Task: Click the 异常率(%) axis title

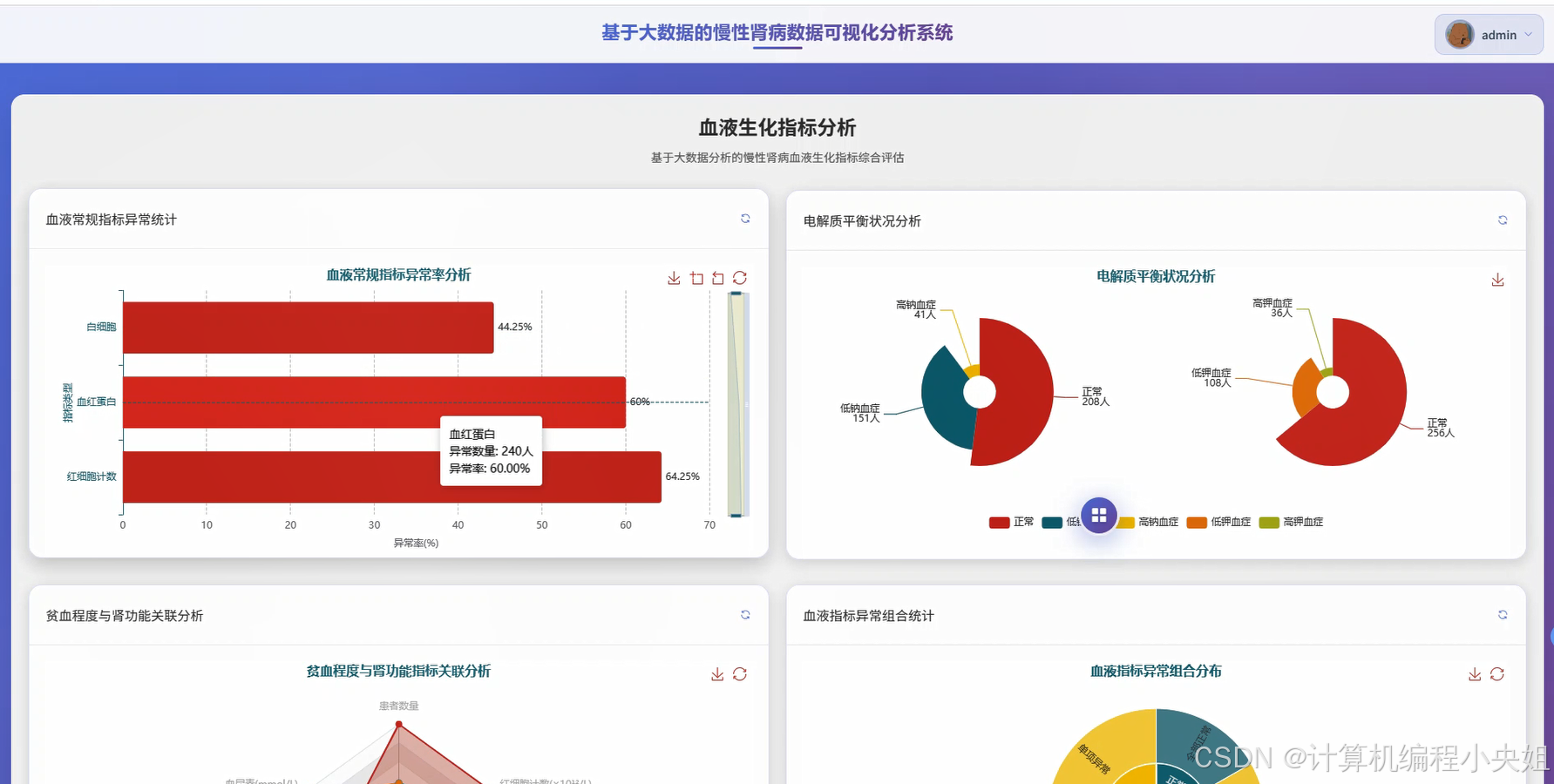Action: coord(416,543)
